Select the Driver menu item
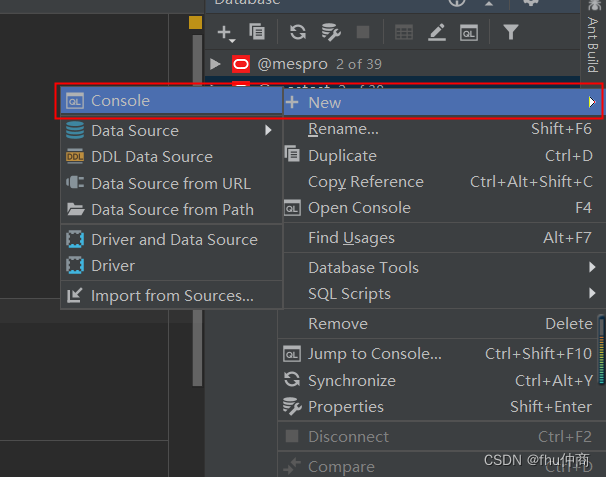606x477 pixels. point(172,266)
